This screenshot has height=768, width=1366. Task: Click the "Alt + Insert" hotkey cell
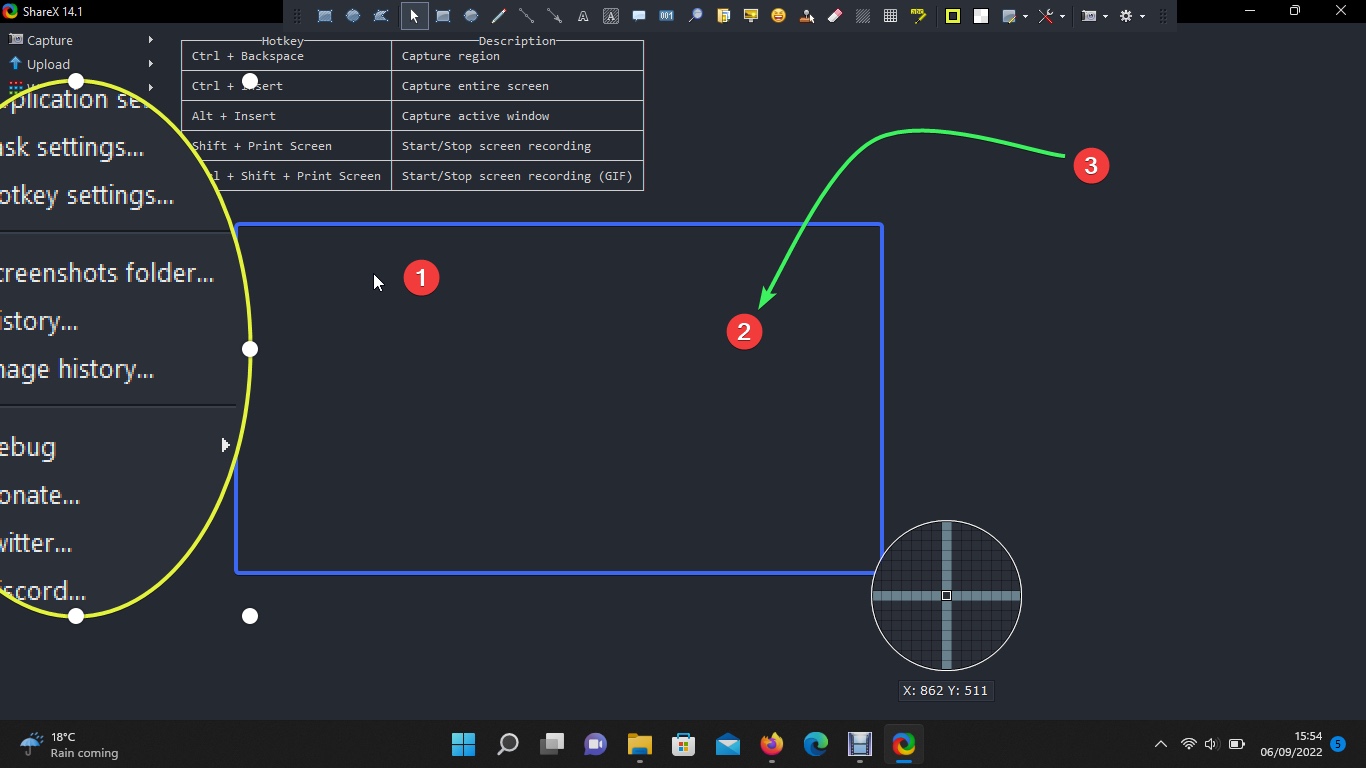point(286,116)
